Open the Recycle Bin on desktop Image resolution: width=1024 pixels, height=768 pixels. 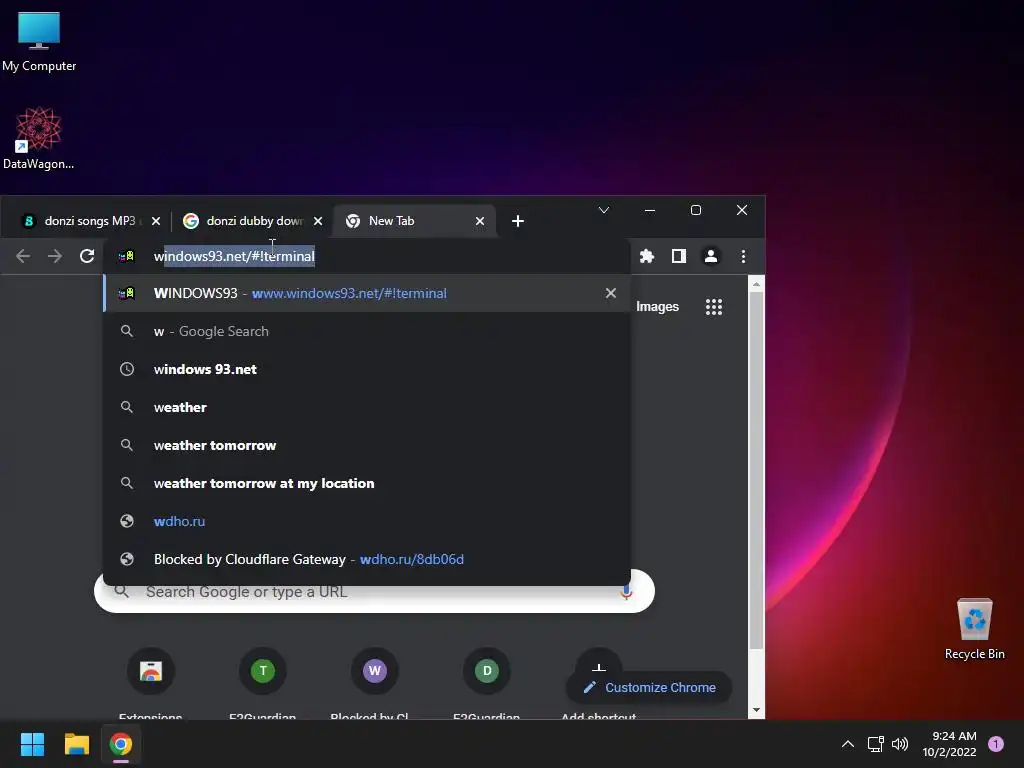coord(974,629)
